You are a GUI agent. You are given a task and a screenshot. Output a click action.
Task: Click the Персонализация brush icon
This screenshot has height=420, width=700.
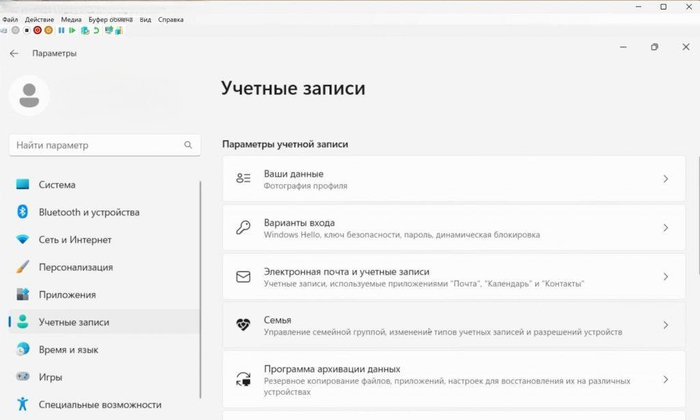[22, 267]
